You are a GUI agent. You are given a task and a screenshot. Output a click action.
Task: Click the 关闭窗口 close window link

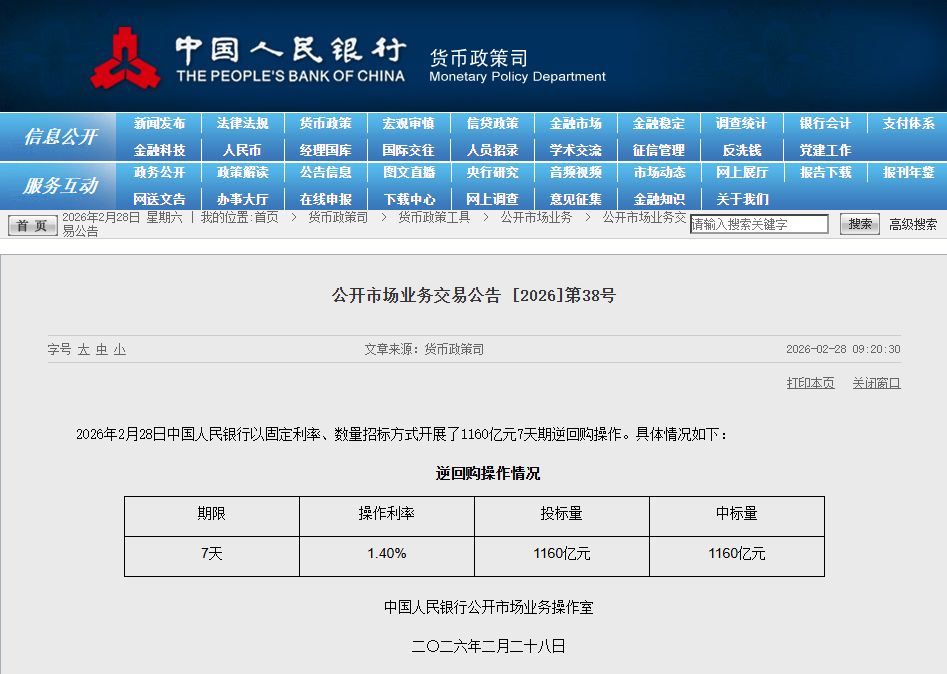[876, 383]
